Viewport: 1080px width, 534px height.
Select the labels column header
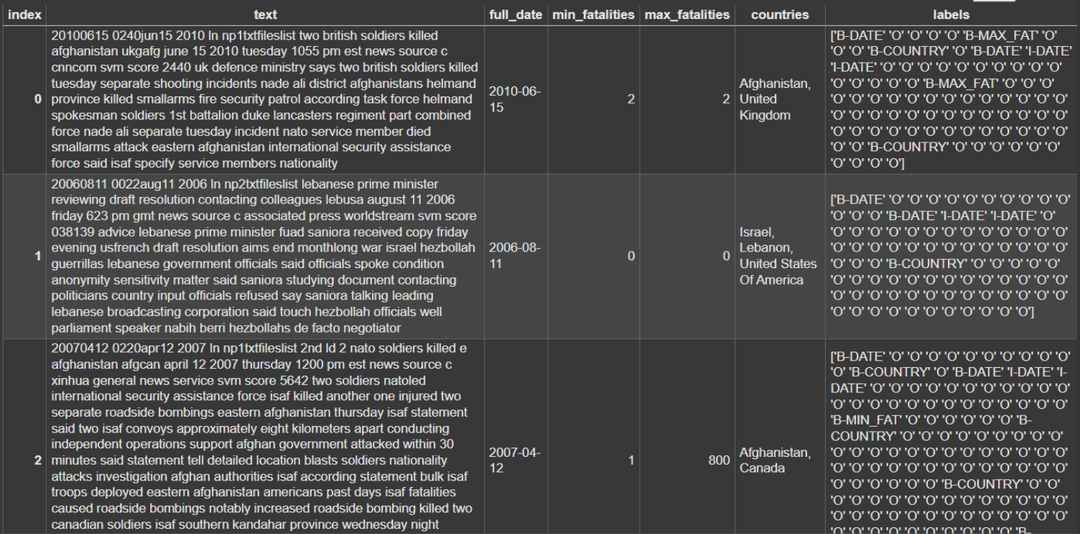point(951,14)
